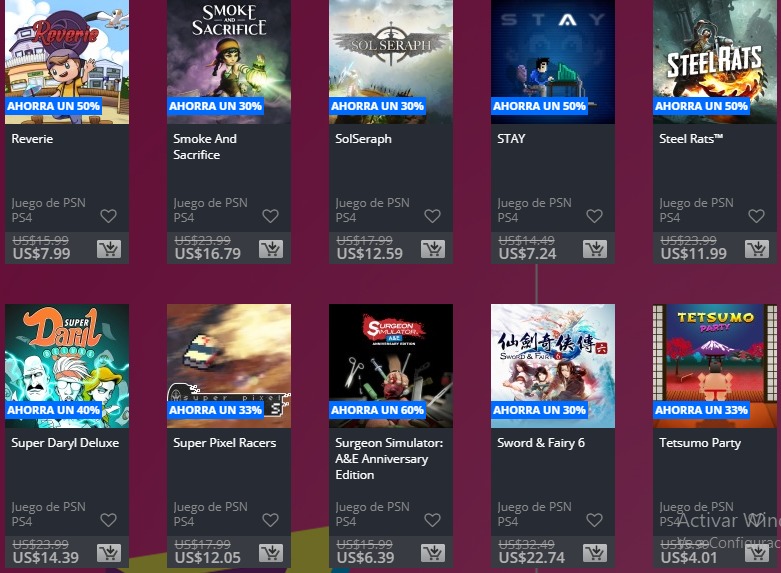Add Sword & Fairy 6 to cart

(595, 553)
